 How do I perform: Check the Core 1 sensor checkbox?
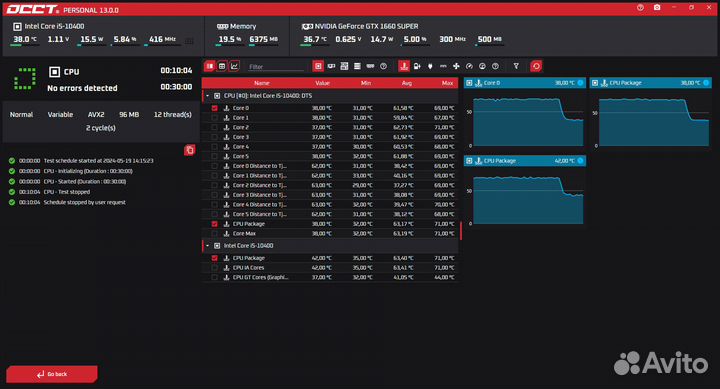[x=214, y=118]
